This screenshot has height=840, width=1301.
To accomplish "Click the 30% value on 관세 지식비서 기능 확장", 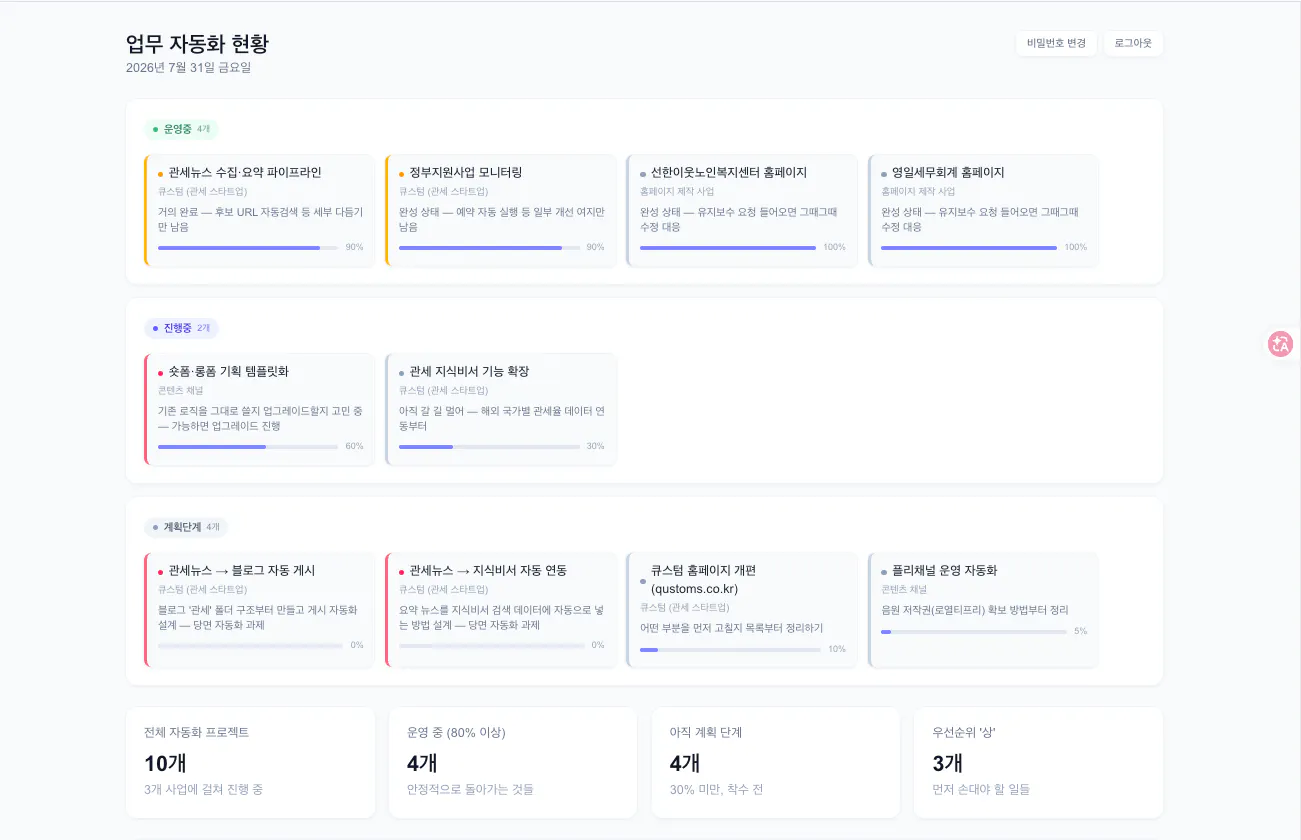I will 595,446.
